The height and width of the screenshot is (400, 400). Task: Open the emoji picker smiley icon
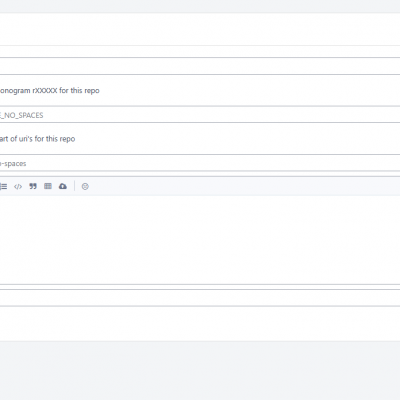(85, 186)
